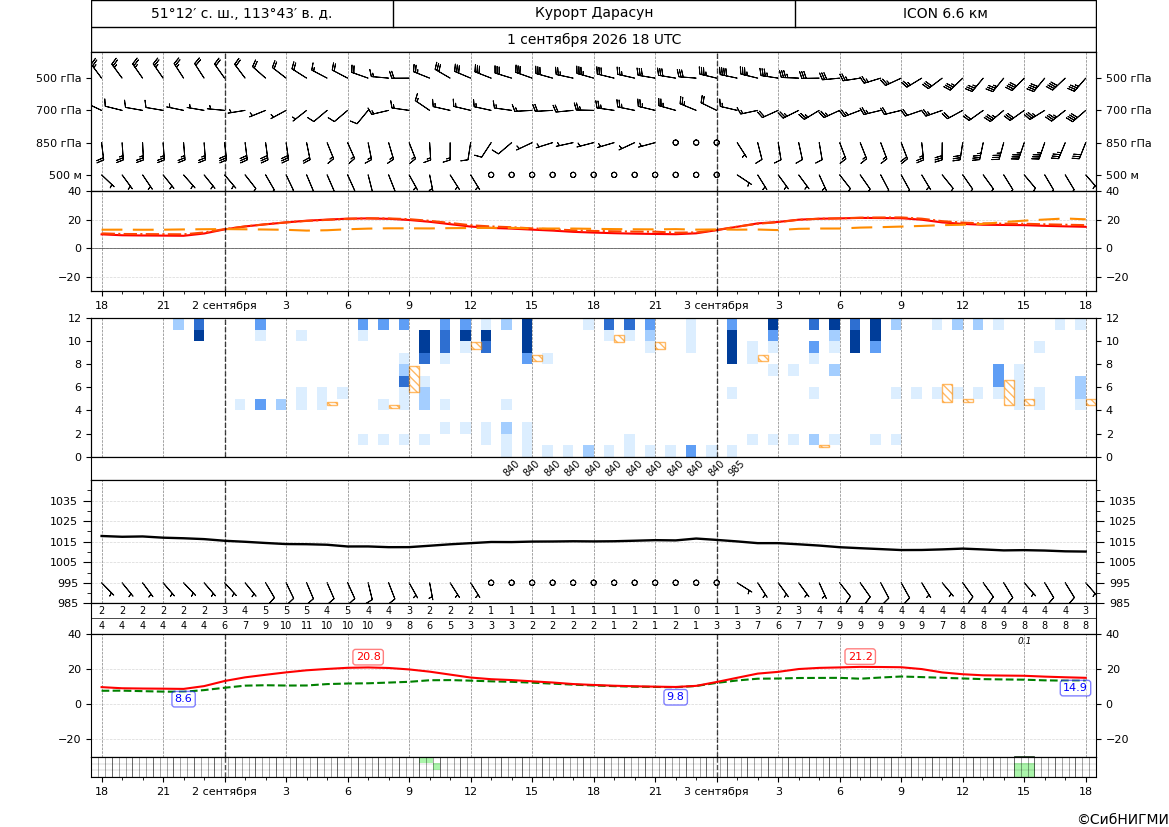Click the 500 м left wind level label
The height and width of the screenshot is (827, 1169).
(66, 175)
